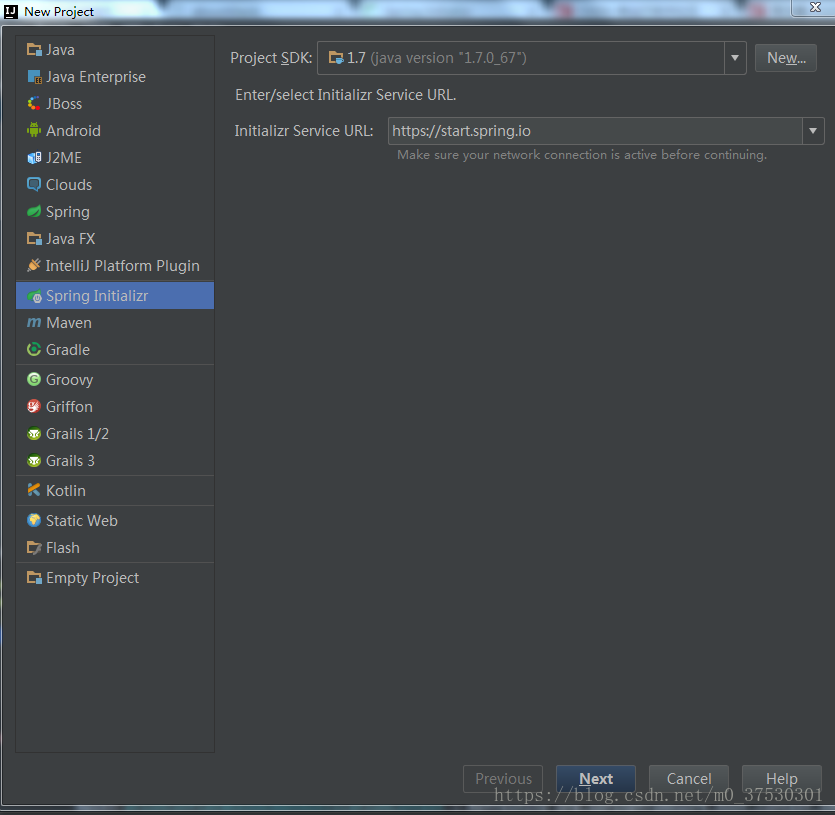This screenshot has height=815, width=835.
Task: Click the Java FX folder icon
Action: pos(34,239)
